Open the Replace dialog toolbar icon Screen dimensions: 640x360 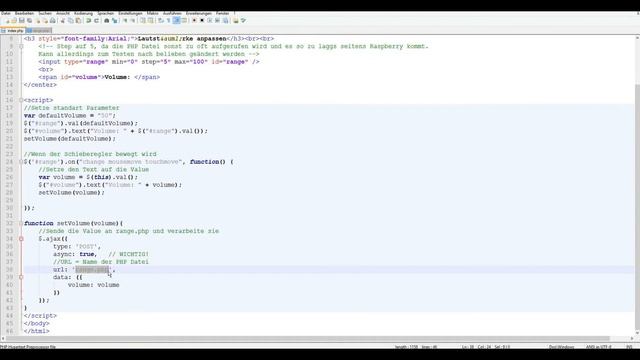point(115,20)
